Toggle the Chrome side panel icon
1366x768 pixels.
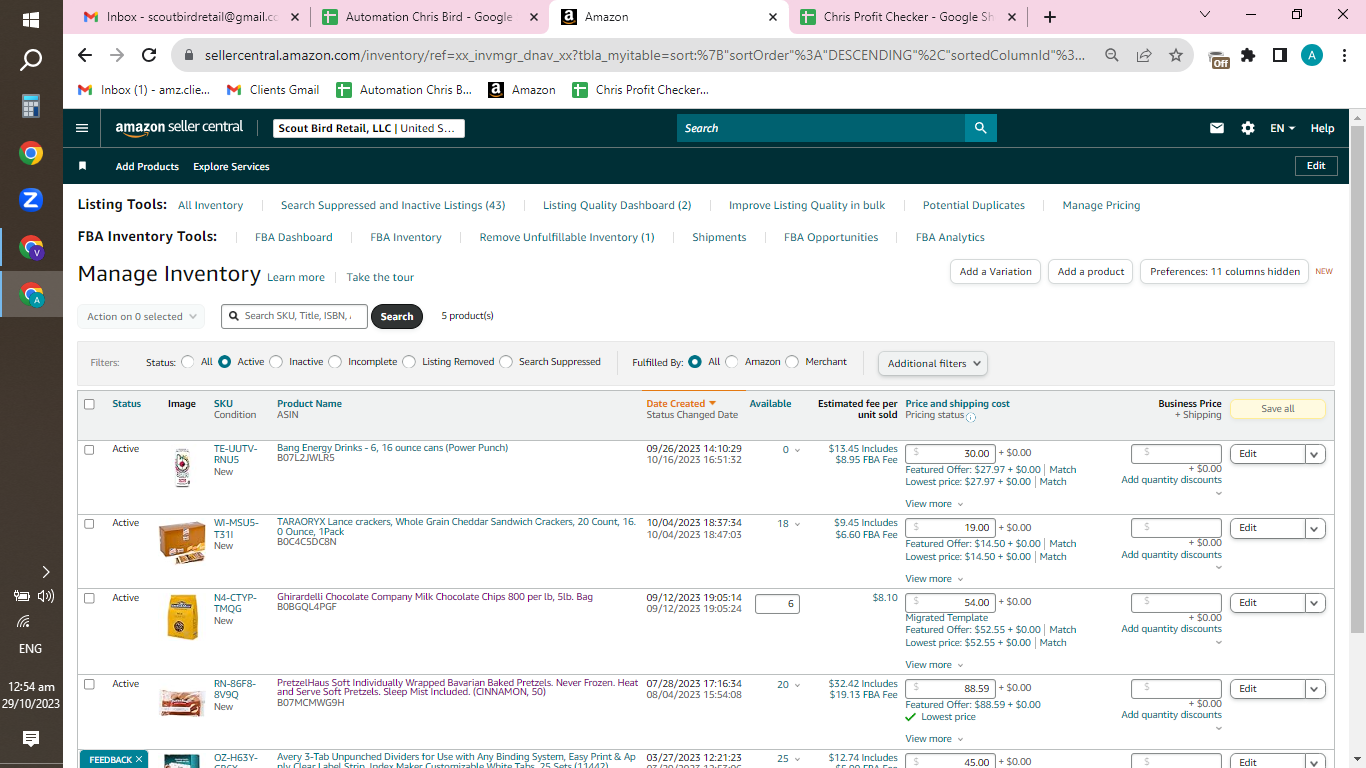[1279, 56]
